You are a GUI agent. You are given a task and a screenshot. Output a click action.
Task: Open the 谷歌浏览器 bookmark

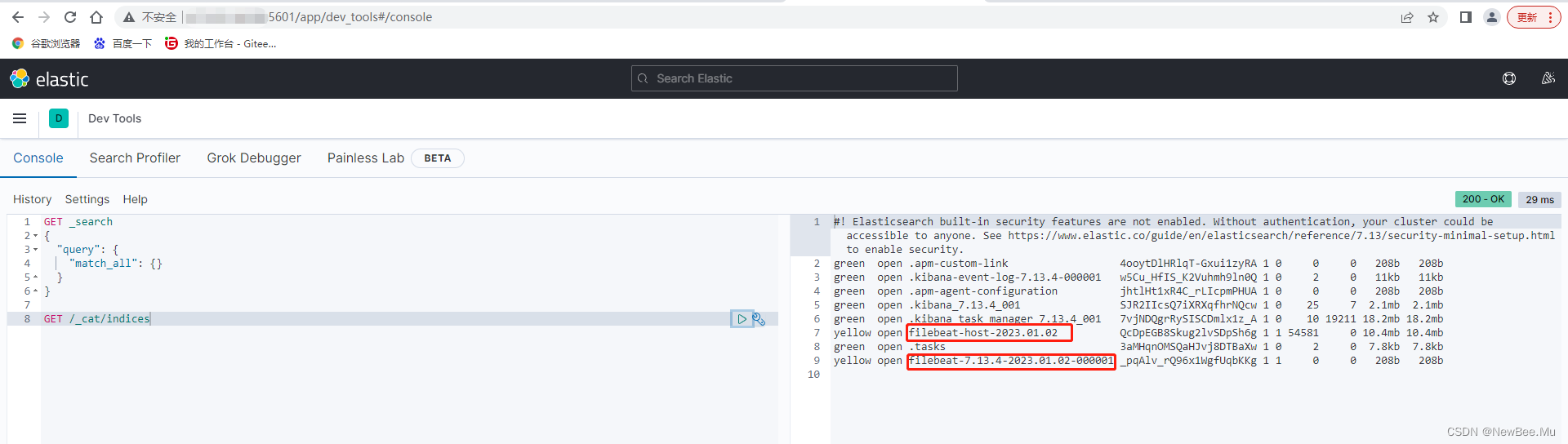(47, 43)
